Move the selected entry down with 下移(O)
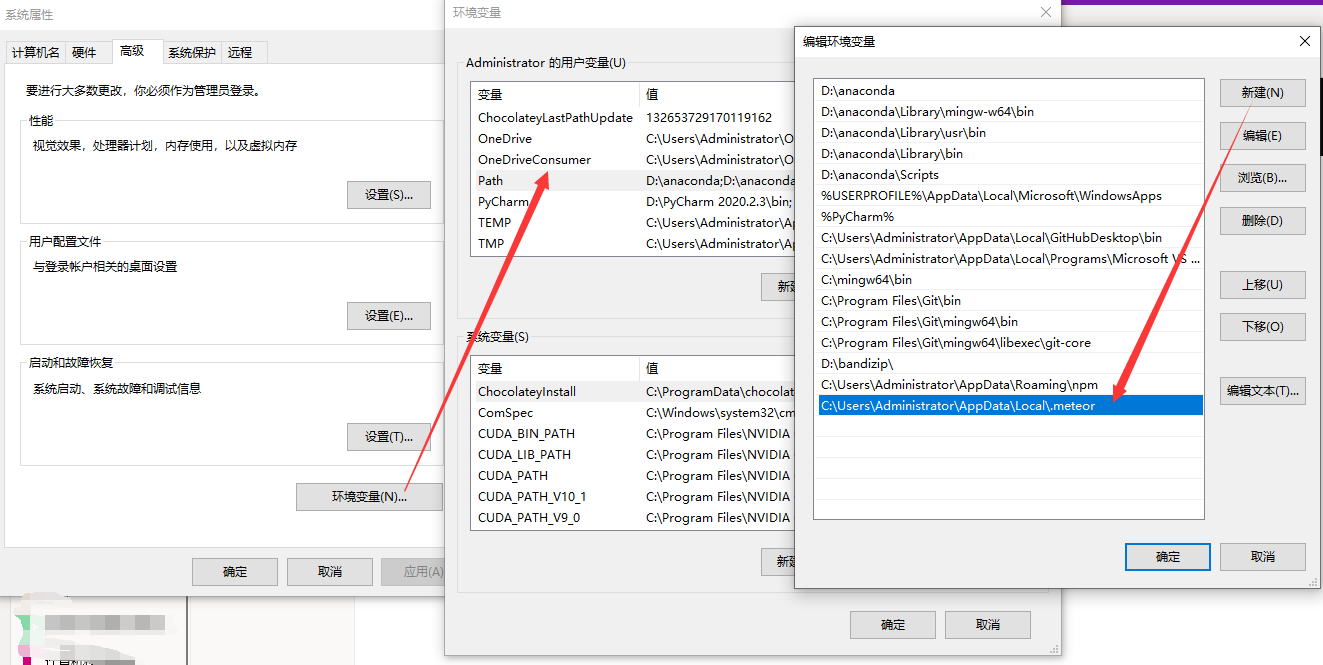 tap(1262, 326)
